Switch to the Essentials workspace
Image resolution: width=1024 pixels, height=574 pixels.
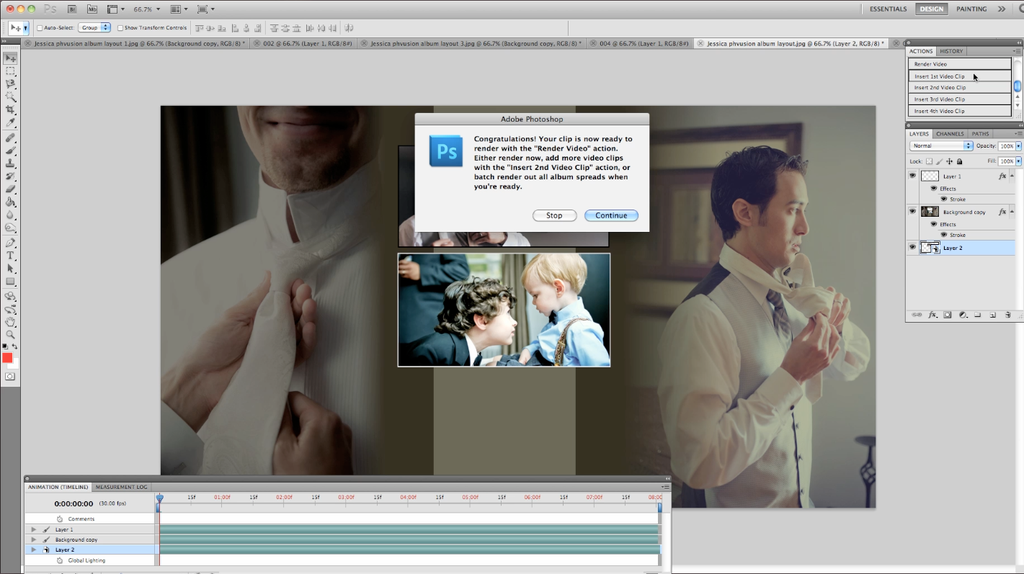[x=888, y=9]
